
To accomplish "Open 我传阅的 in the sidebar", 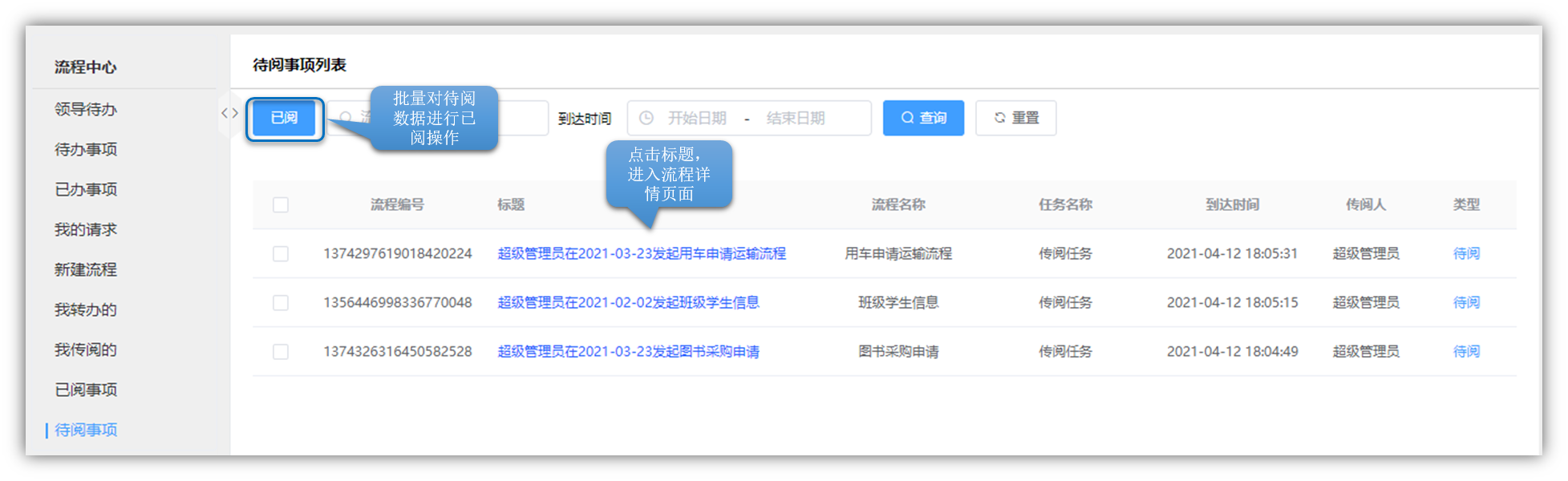I will point(86,350).
